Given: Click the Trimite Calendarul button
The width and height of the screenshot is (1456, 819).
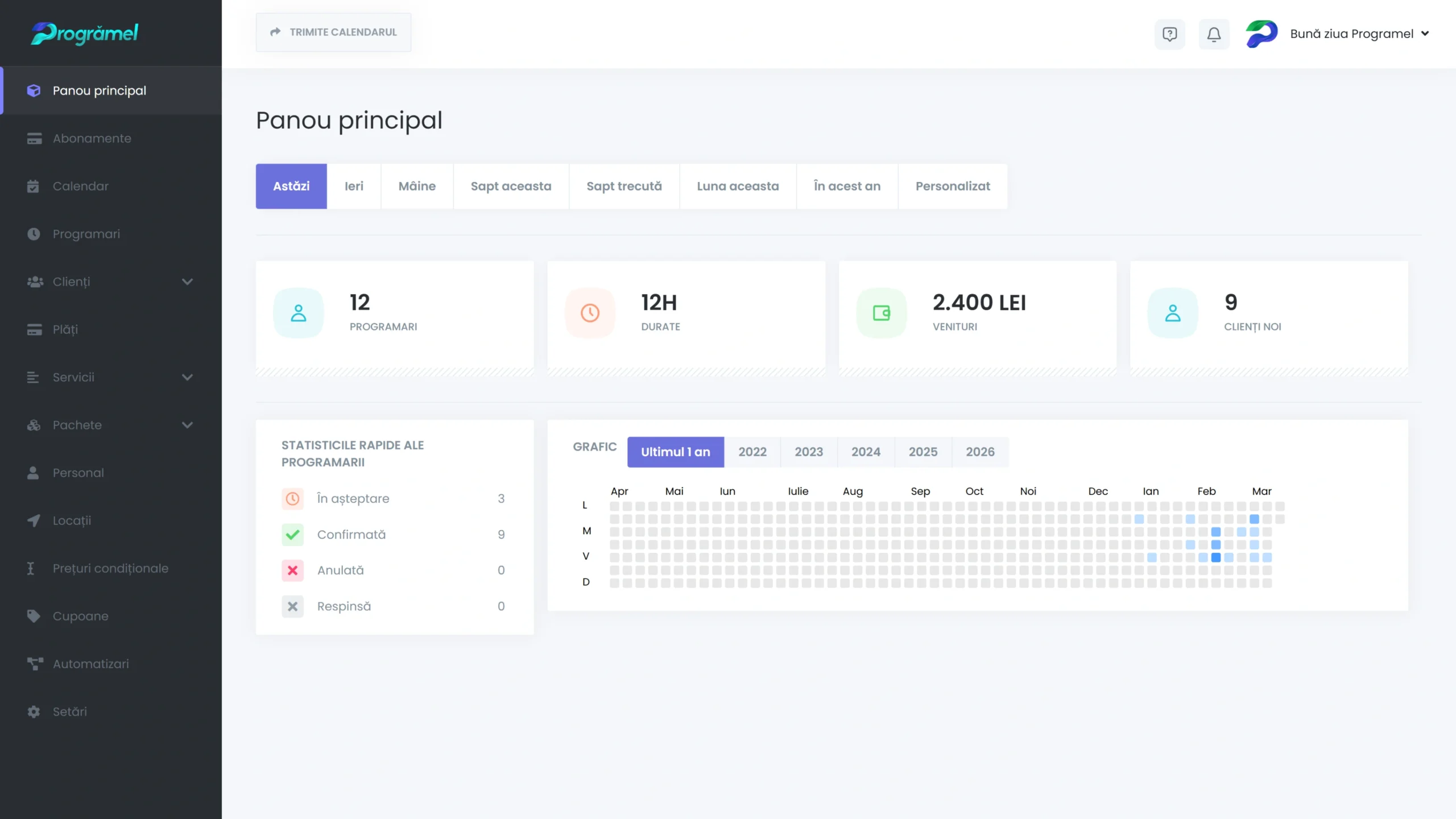Looking at the screenshot, I should tap(333, 32).
